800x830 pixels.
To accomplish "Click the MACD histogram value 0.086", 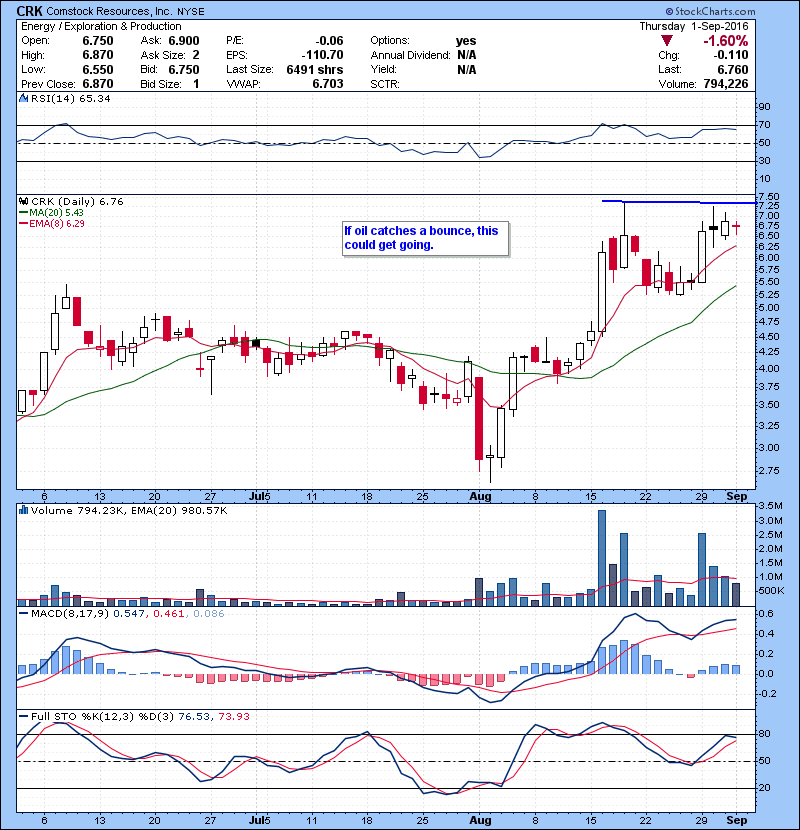I will 209,614.
